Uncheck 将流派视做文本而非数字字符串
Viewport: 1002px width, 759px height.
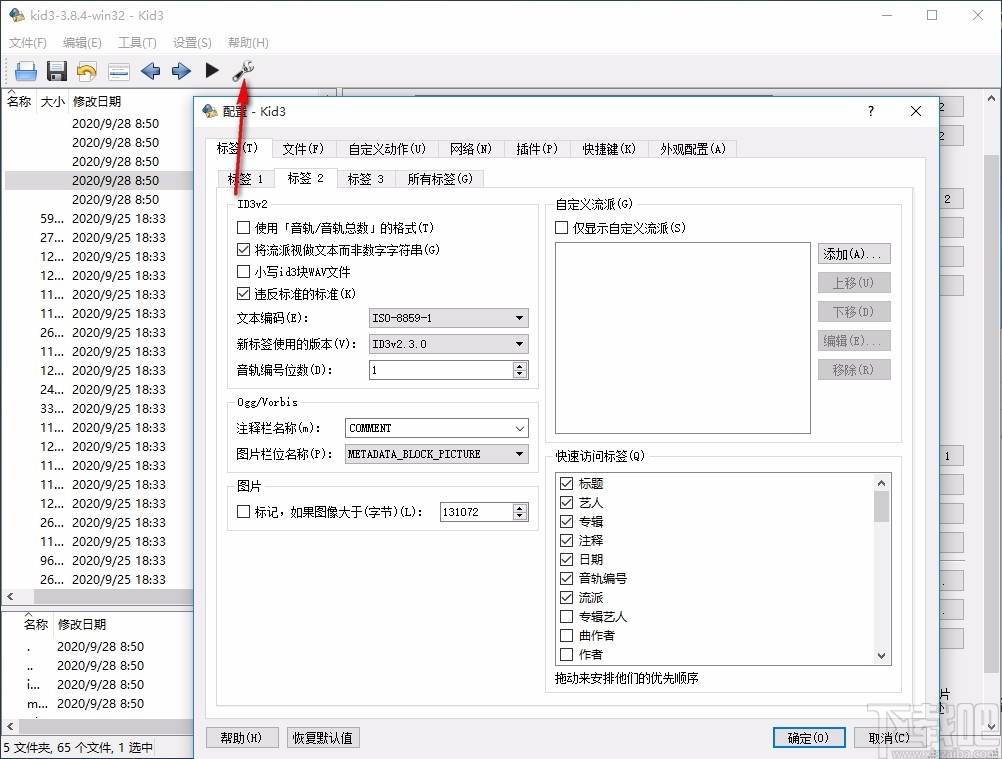point(243,250)
